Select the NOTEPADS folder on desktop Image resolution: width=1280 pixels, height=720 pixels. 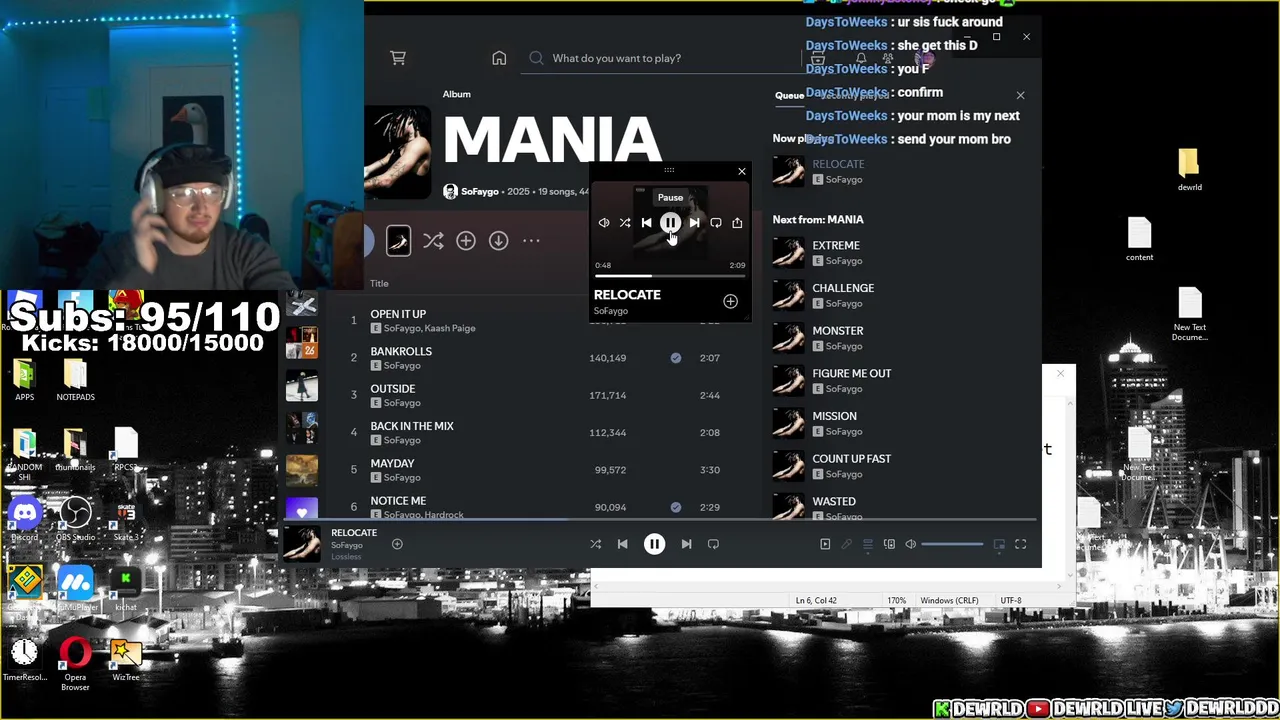[75, 380]
